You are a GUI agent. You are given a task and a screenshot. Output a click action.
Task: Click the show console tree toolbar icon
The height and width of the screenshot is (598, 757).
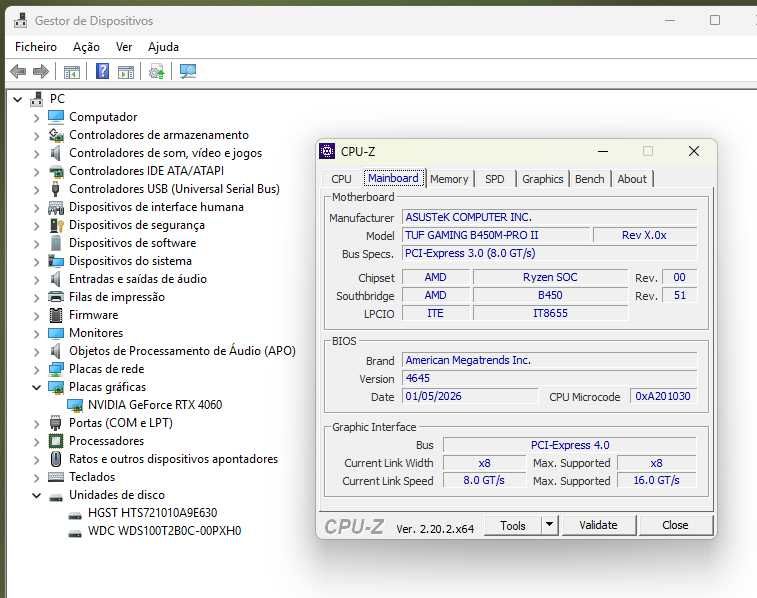[x=72, y=72]
